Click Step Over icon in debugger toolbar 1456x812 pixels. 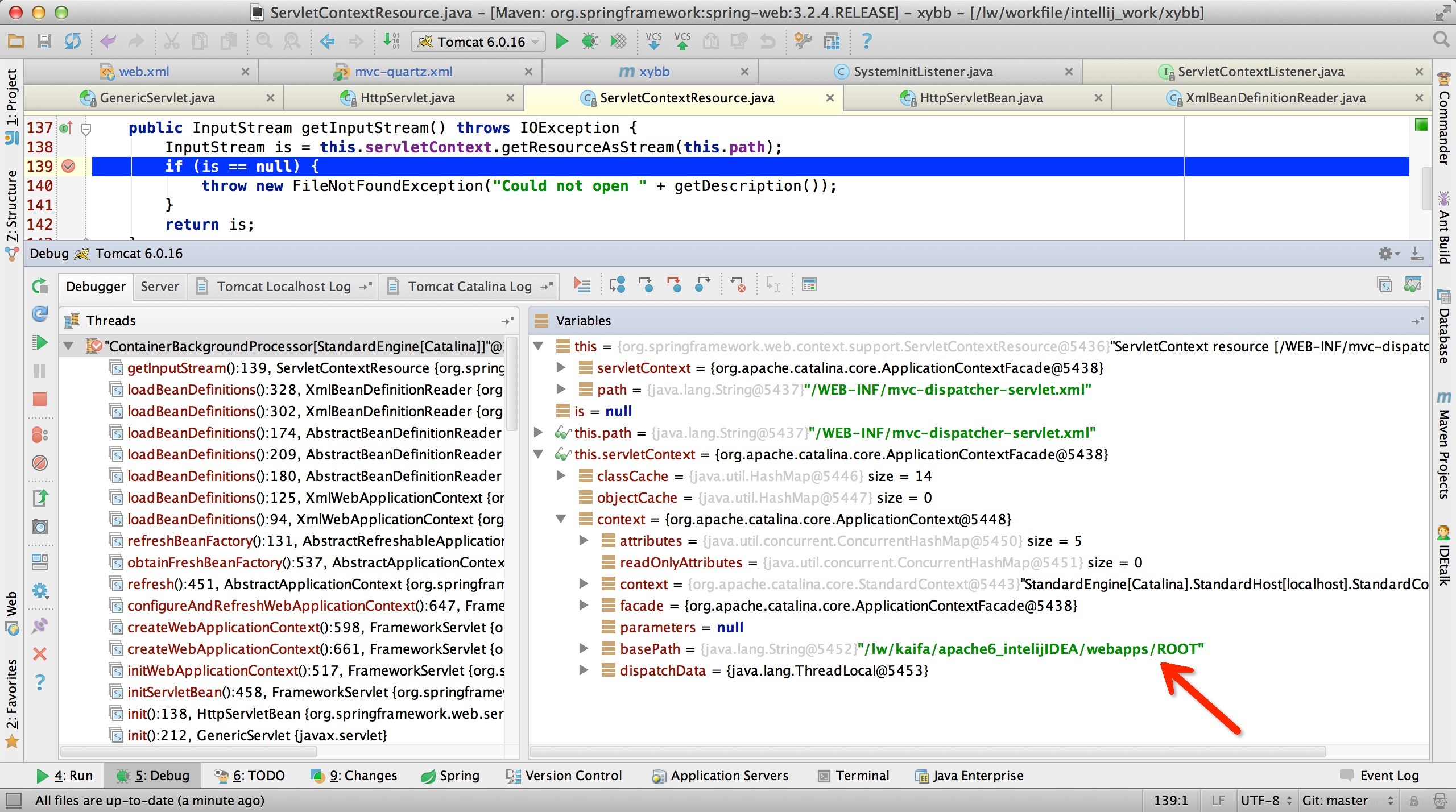pyautogui.click(x=617, y=285)
